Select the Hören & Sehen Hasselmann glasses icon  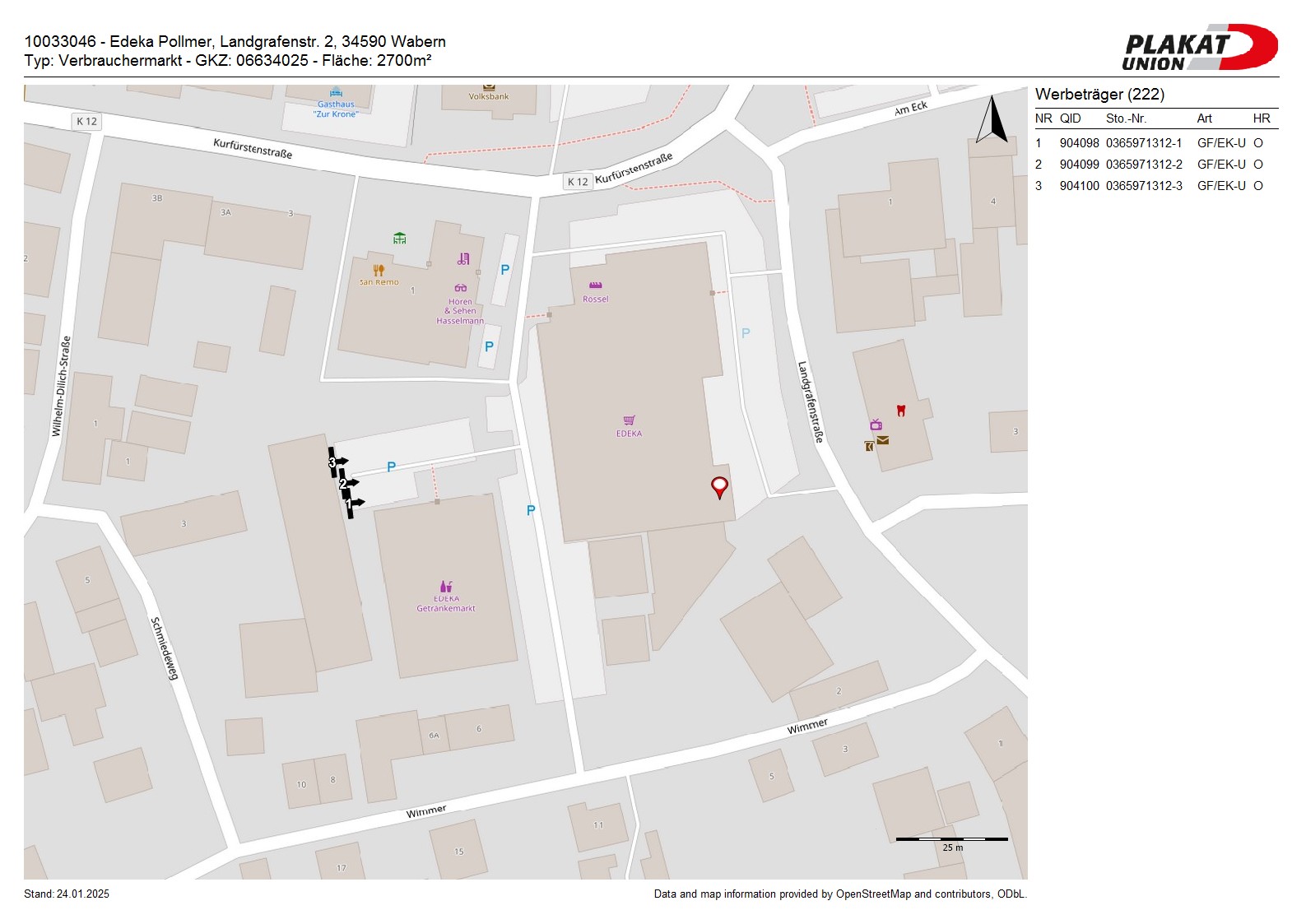pos(460,288)
